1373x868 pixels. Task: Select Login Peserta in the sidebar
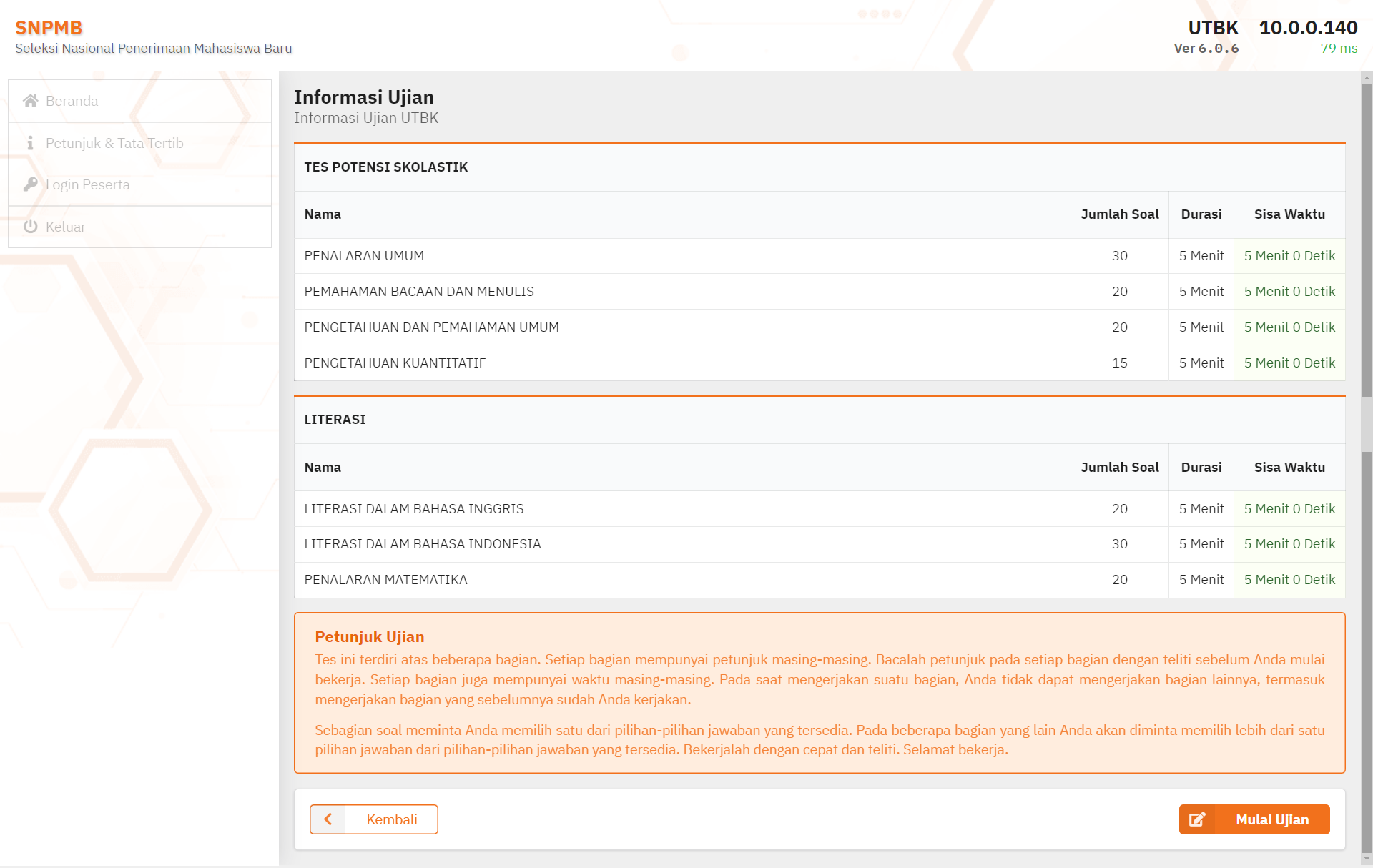click(x=139, y=184)
